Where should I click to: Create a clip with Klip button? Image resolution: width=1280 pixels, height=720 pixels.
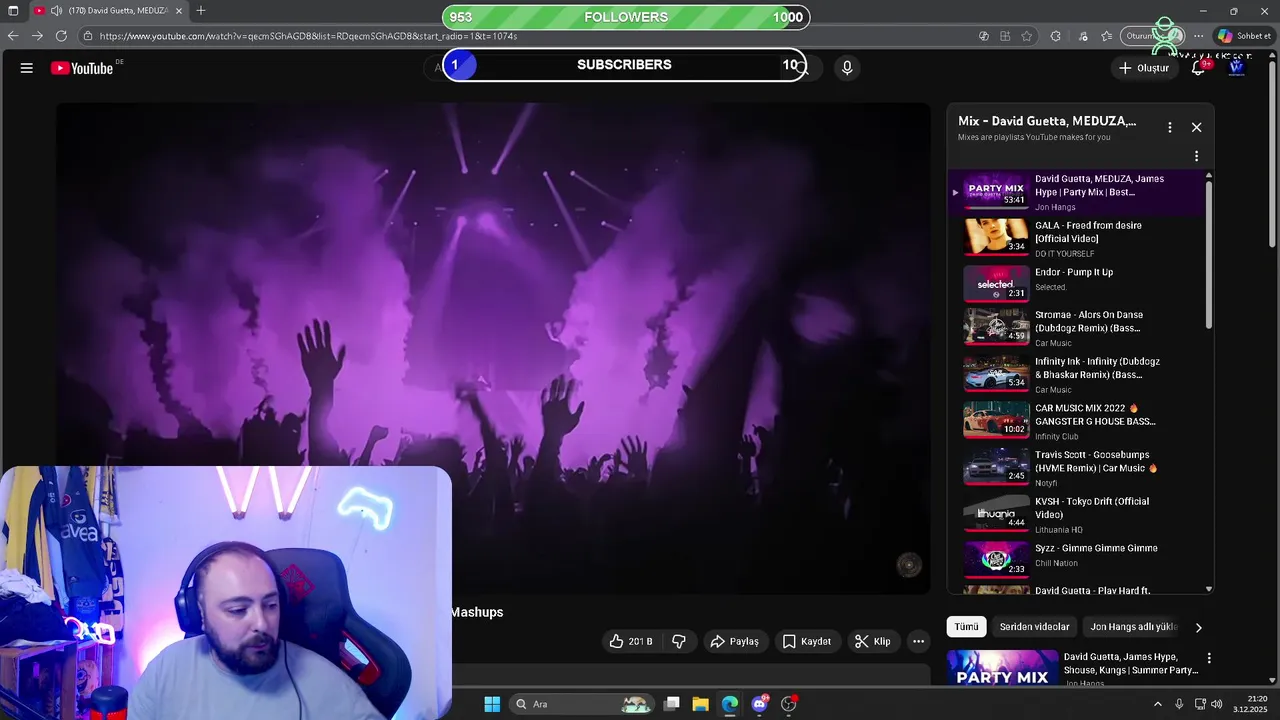[872, 641]
